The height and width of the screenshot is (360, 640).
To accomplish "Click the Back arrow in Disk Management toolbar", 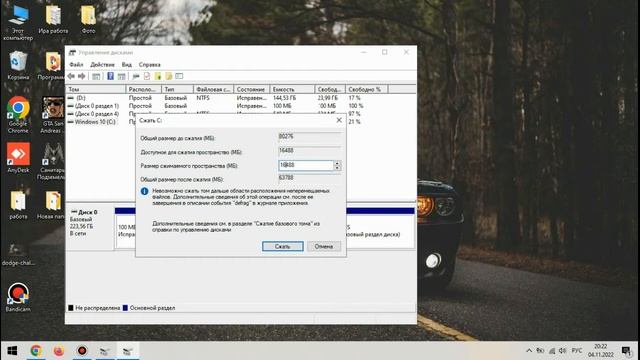I will click(x=71, y=76).
